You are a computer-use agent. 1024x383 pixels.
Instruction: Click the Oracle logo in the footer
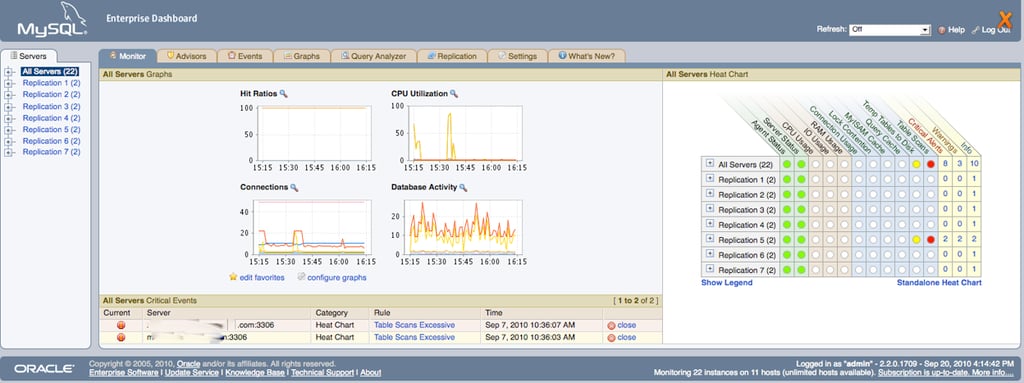click(44, 369)
